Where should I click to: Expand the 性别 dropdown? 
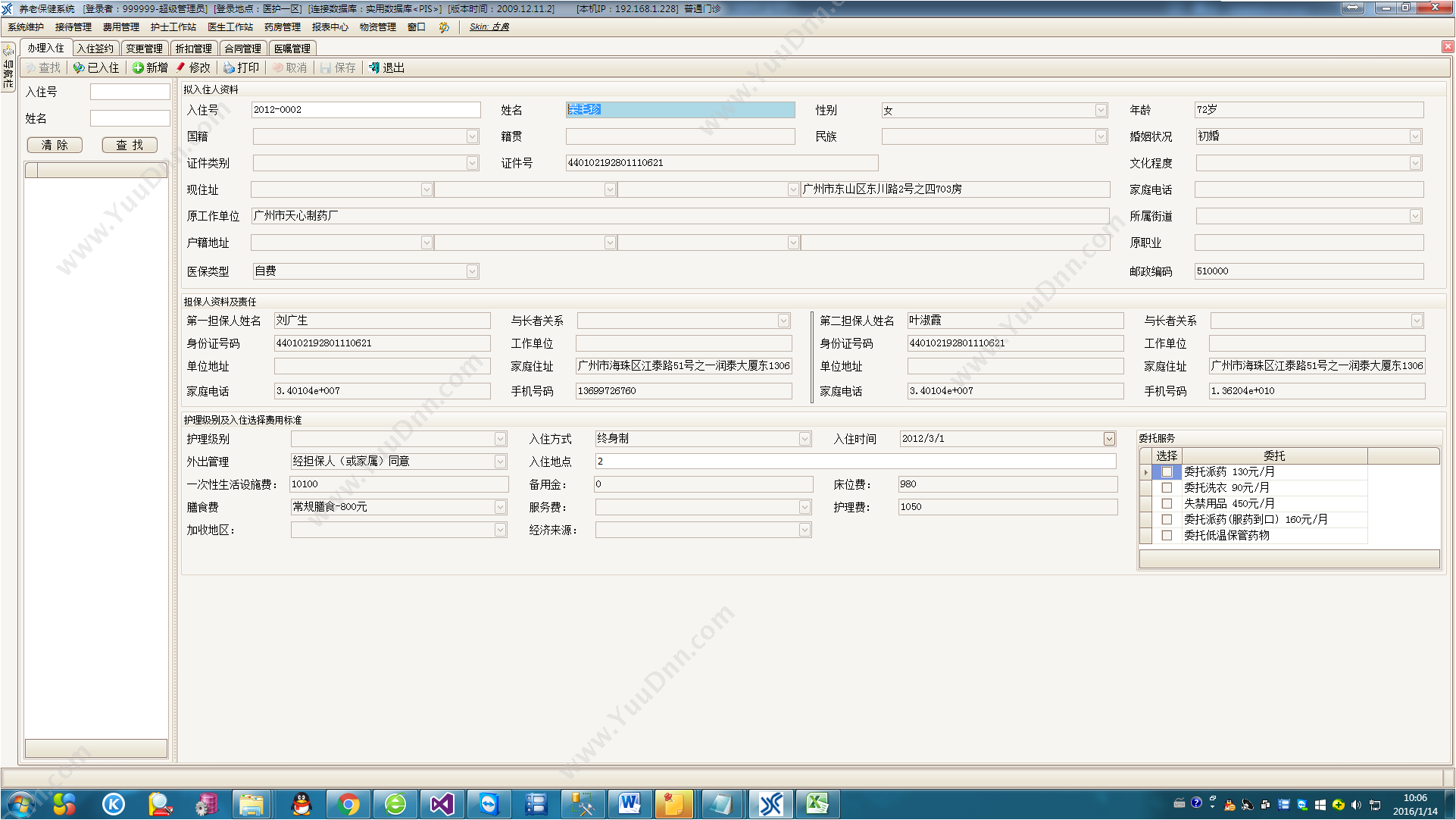1101,111
